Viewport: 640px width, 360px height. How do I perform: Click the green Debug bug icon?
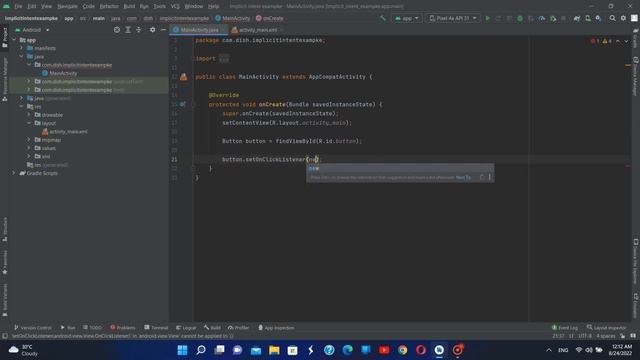520,18
